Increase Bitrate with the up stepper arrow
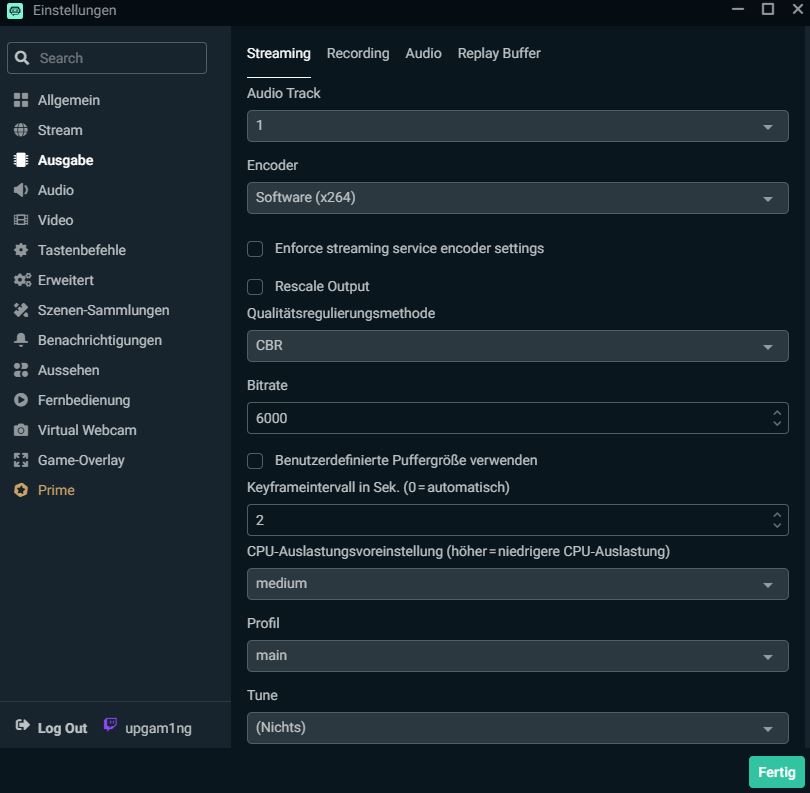The width and height of the screenshot is (810, 793). tap(777, 412)
